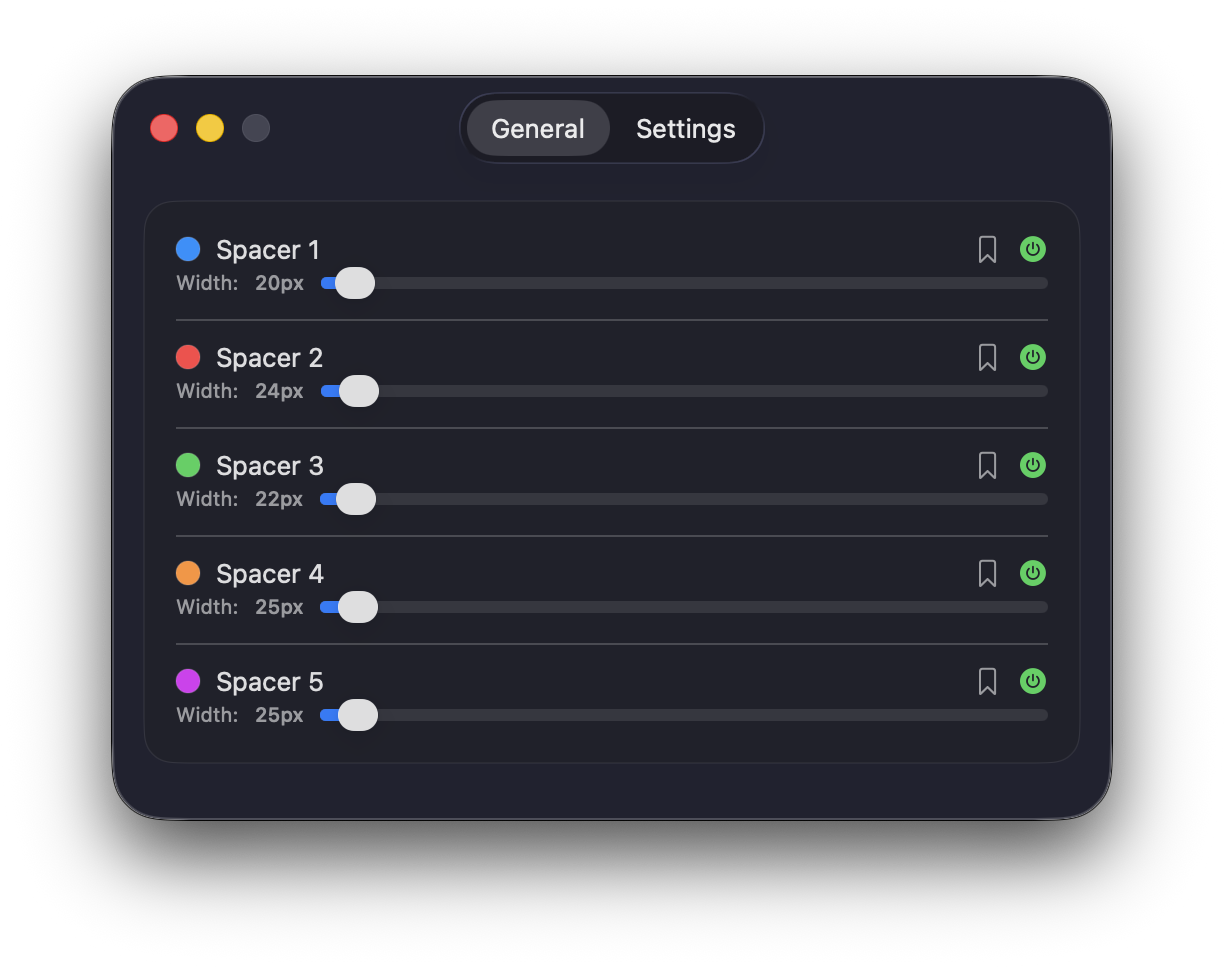Click the bookmark icon for Spacer 1

pos(987,250)
